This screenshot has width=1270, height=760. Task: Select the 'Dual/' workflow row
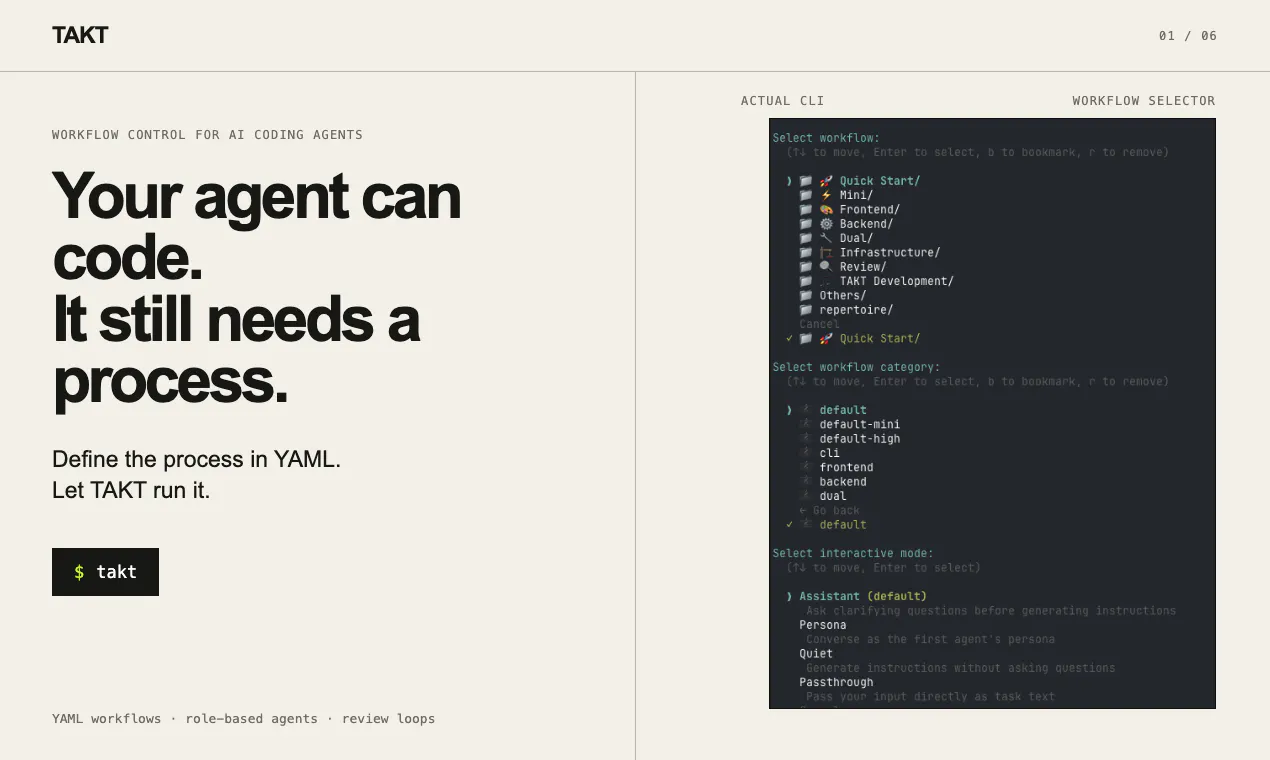tap(836, 238)
